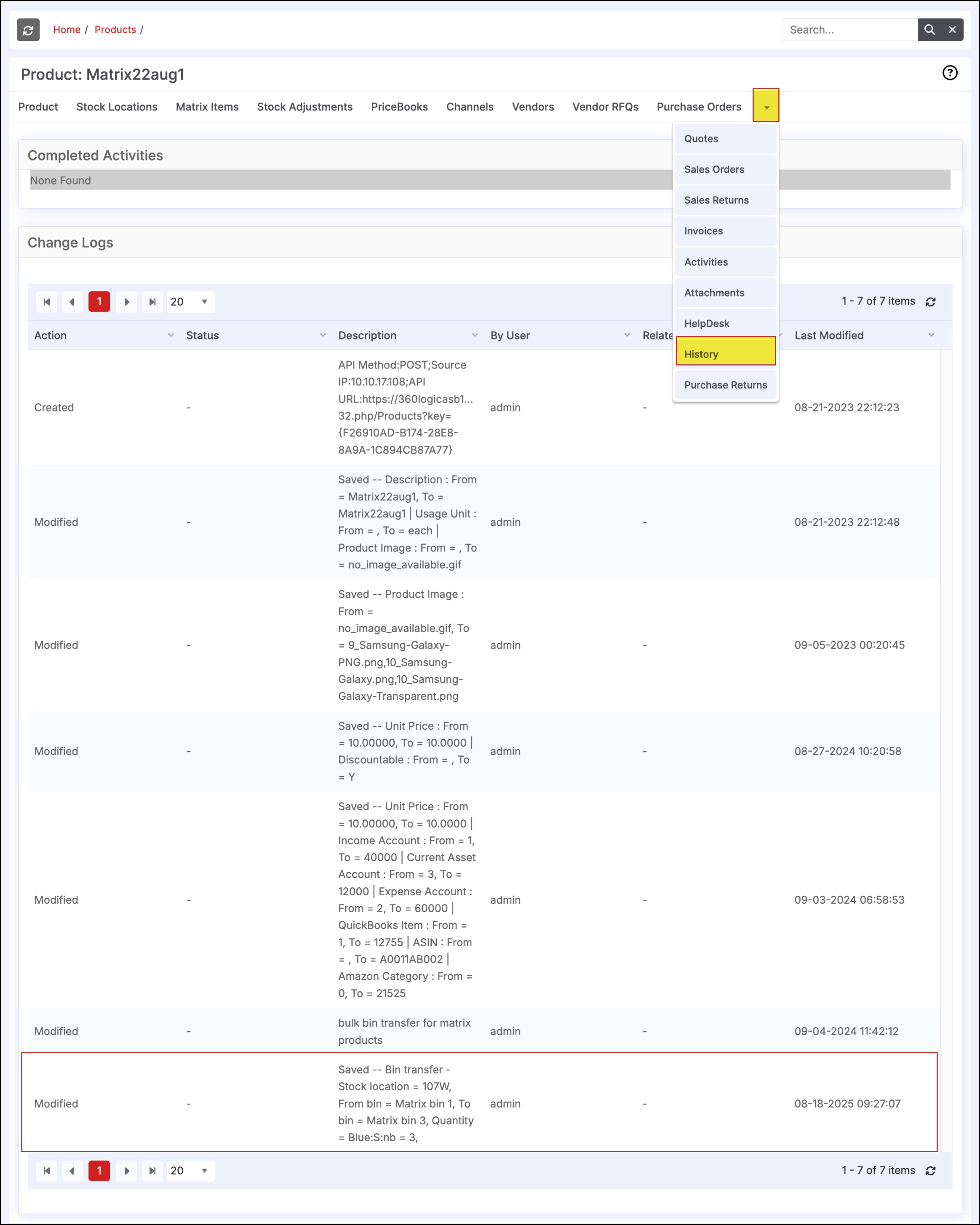Select Purchase Returns from the dropdown menu

[x=726, y=384]
